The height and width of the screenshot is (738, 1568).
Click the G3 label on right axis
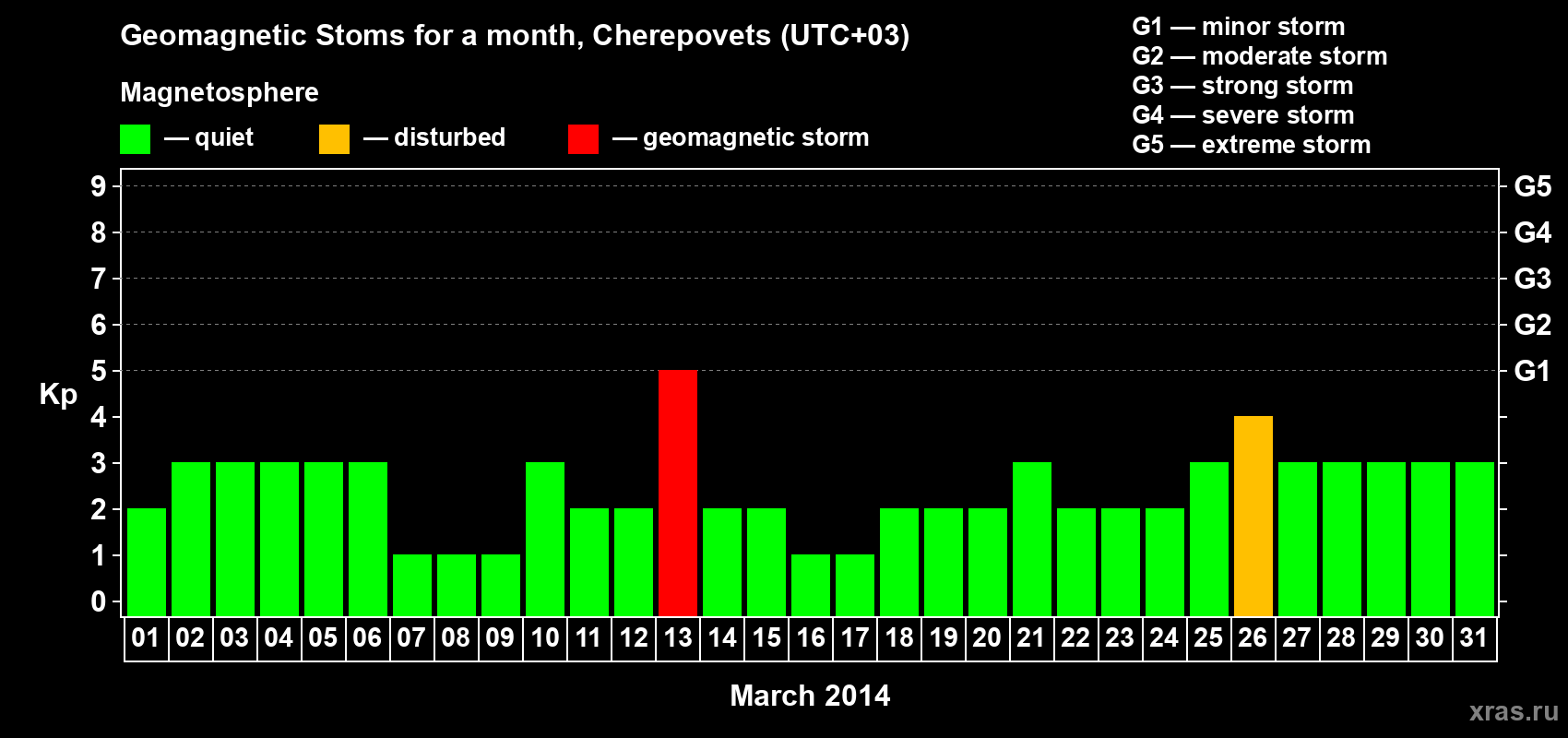tap(1532, 279)
